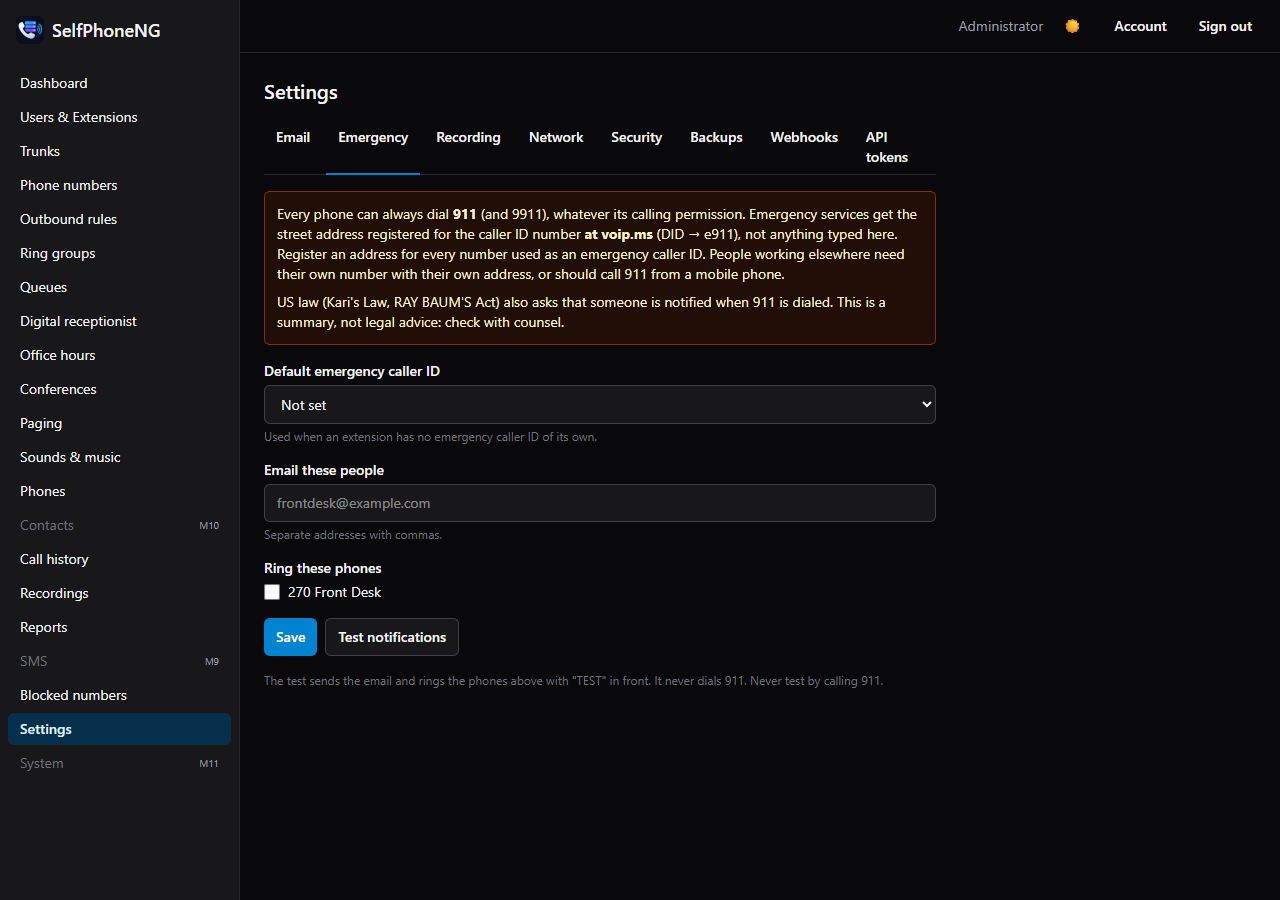The width and height of the screenshot is (1280, 900).
Task: Switch to the Webhooks tab
Action: pyautogui.click(x=804, y=137)
